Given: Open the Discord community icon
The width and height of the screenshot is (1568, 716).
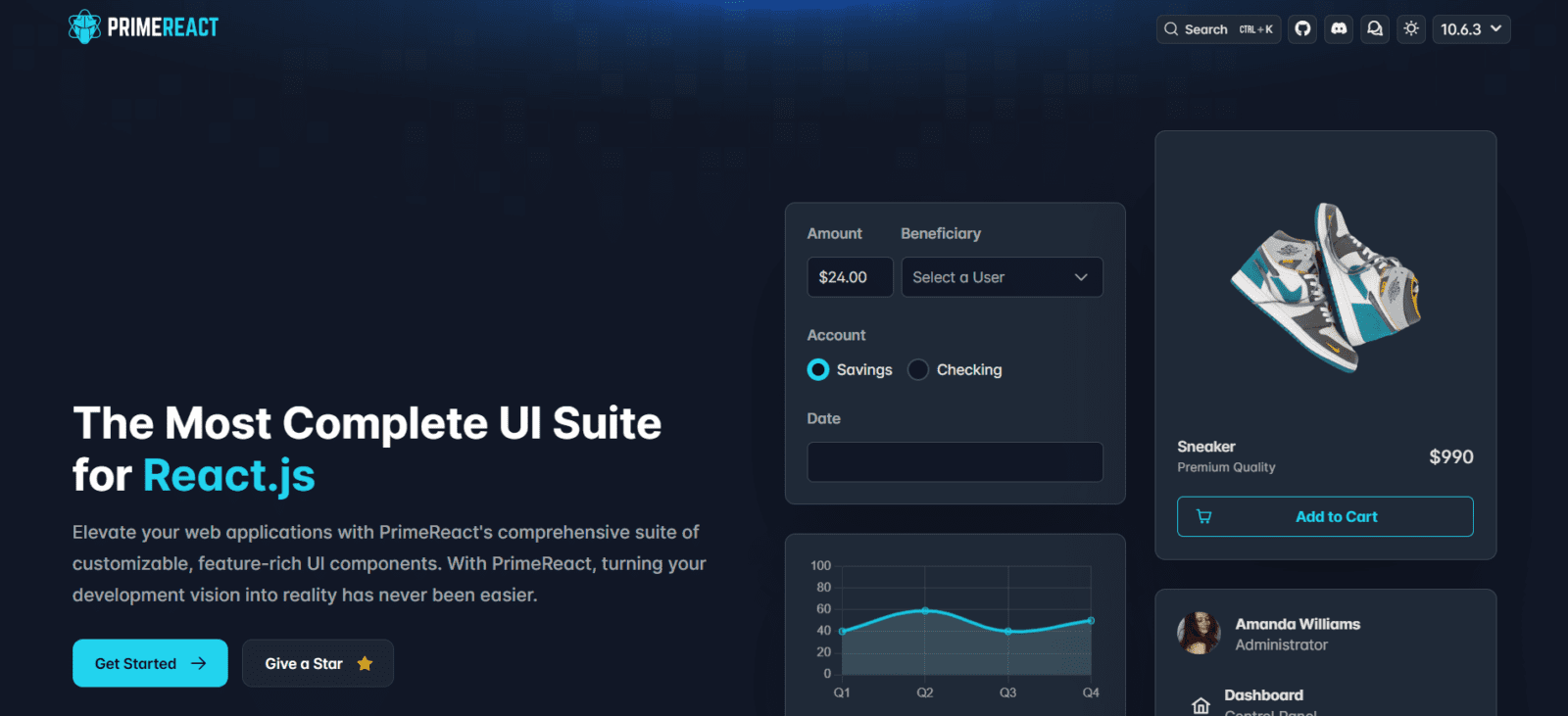Looking at the screenshot, I should (x=1339, y=28).
